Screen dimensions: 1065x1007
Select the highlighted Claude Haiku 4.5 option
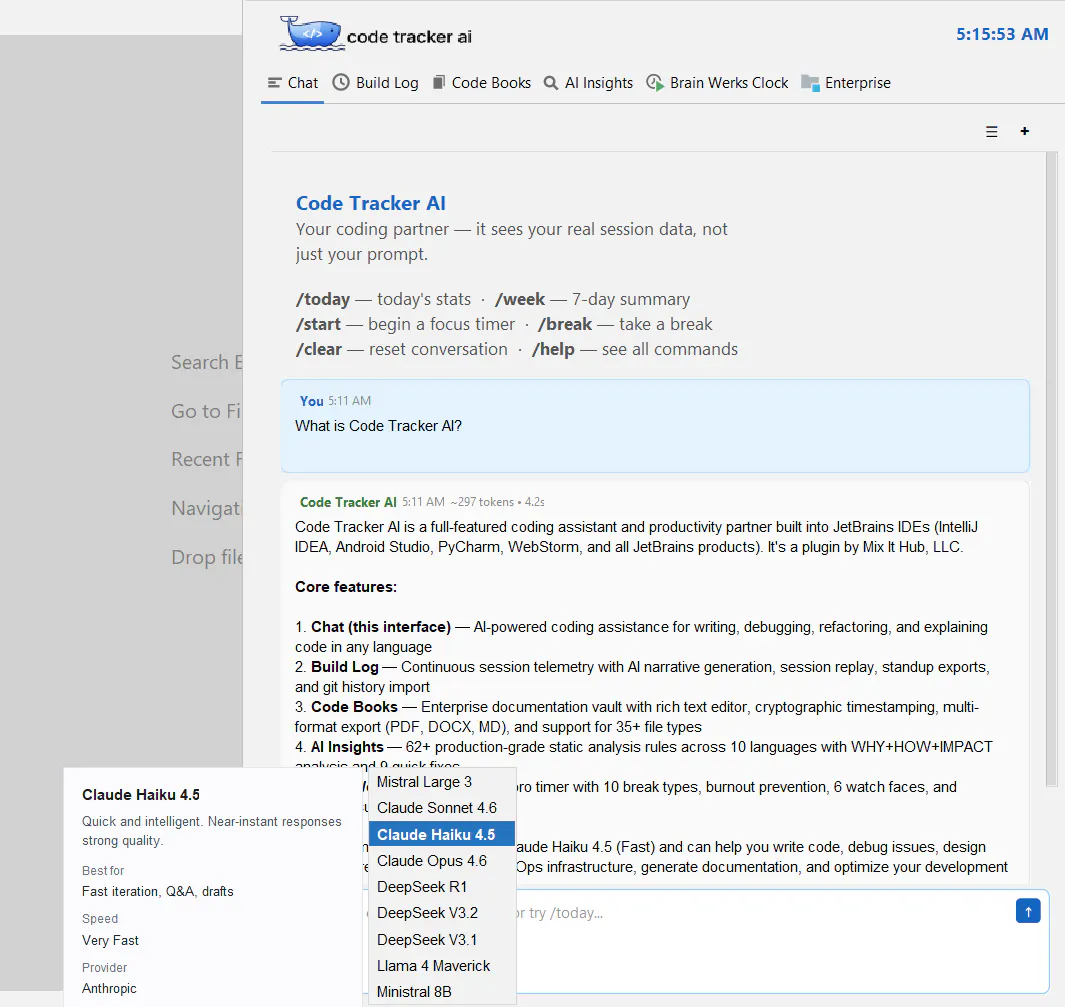tap(441, 834)
